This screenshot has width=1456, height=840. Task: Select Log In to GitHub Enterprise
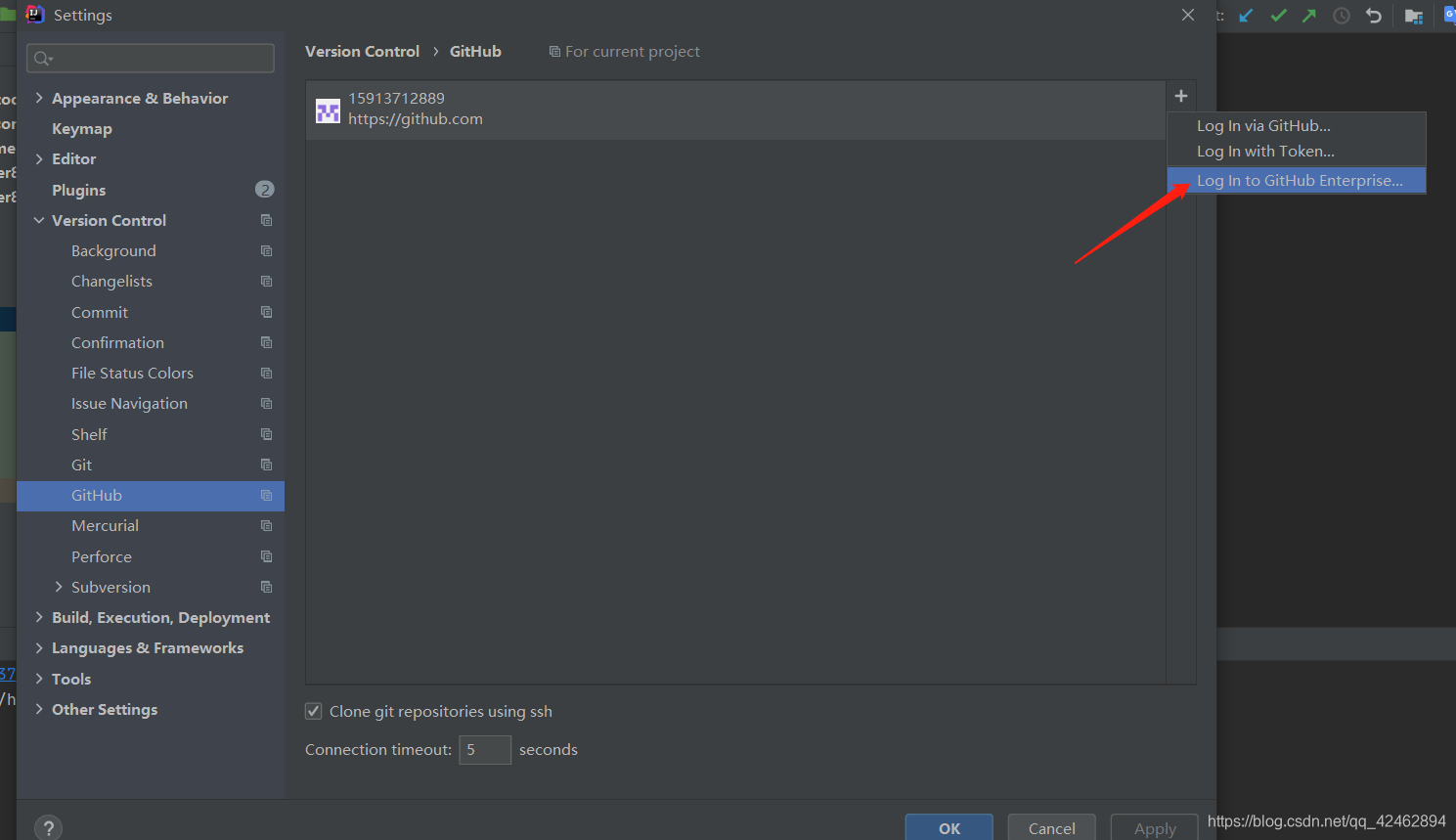click(1297, 181)
